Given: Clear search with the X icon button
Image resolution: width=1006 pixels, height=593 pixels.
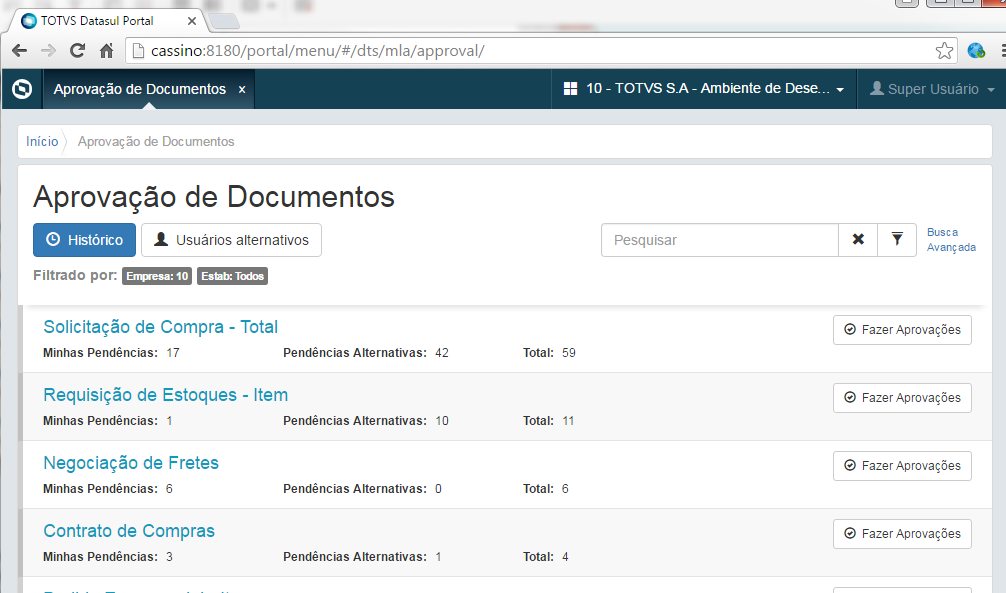Looking at the screenshot, I should [858, 239].
